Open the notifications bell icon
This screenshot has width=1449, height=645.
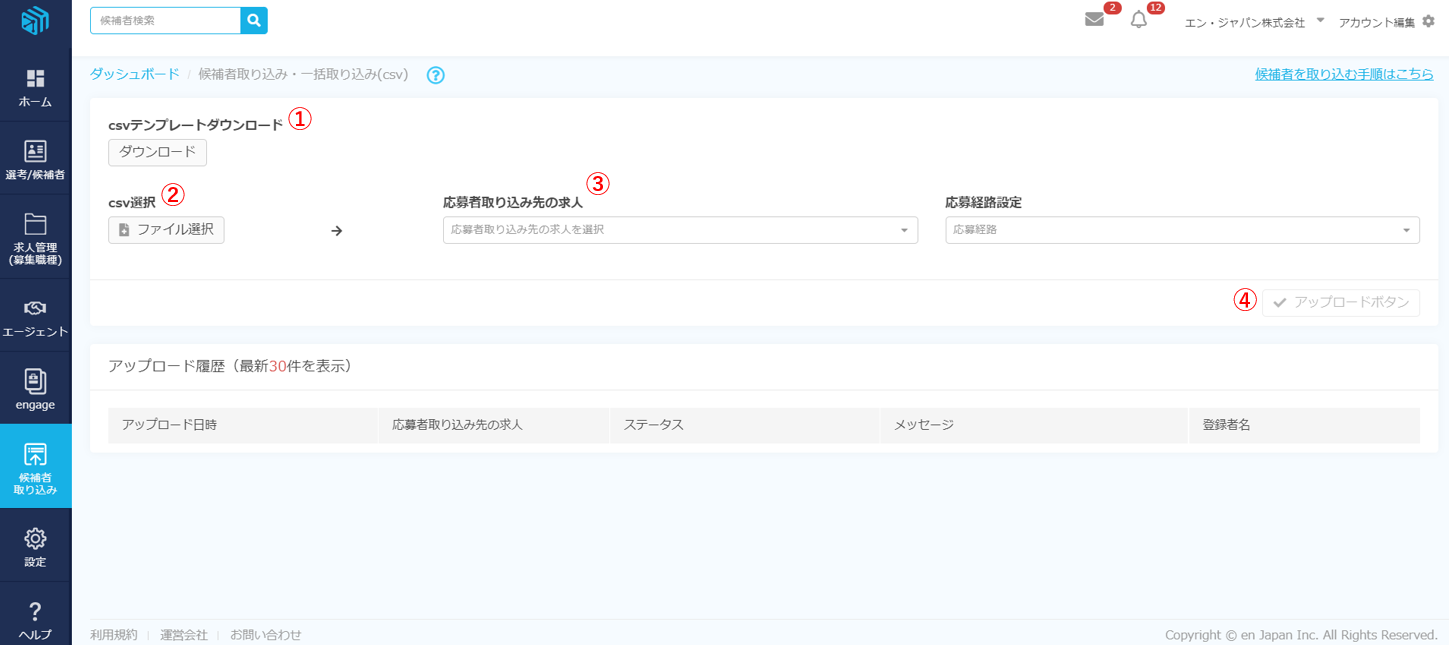1138,20
